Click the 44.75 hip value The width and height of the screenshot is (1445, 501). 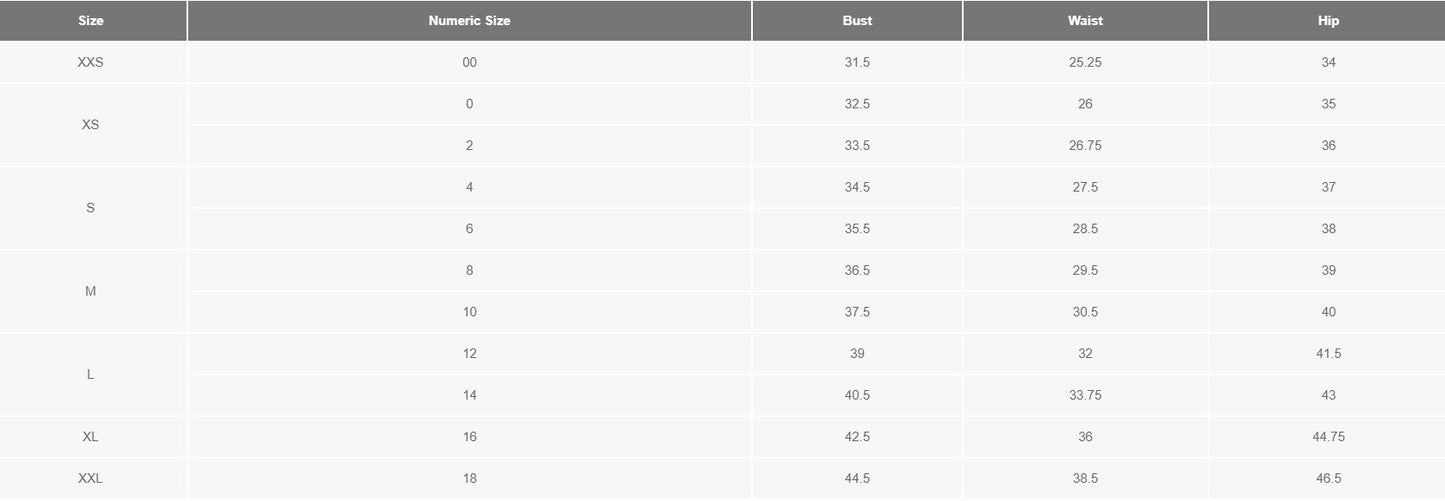tap(1328, 437)
